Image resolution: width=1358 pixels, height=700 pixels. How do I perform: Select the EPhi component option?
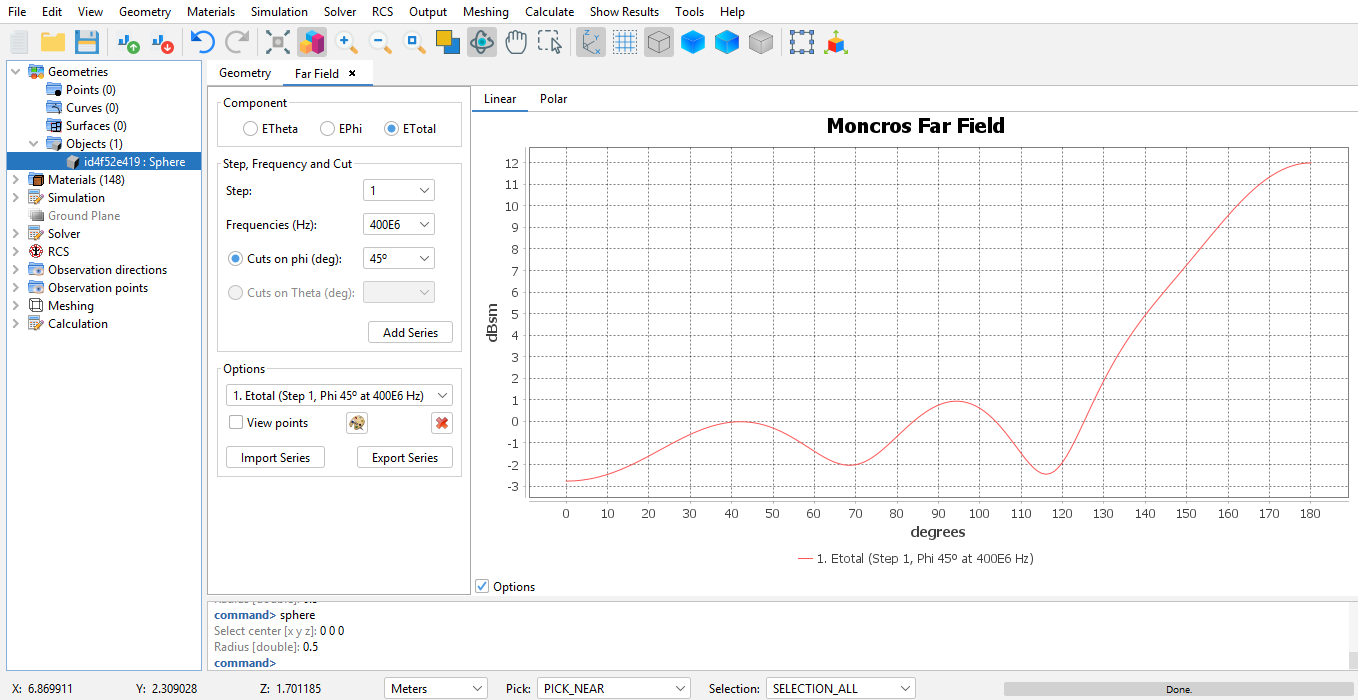[327, 129]
